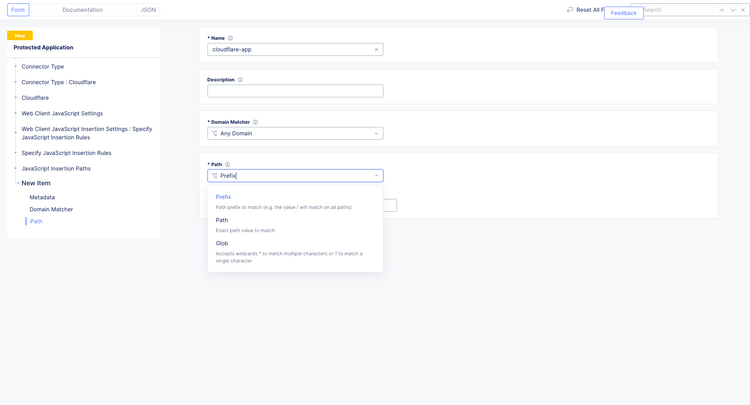750x405 pixels.
Task: Clear the Name field with the X icon
Action: point(376,49)
